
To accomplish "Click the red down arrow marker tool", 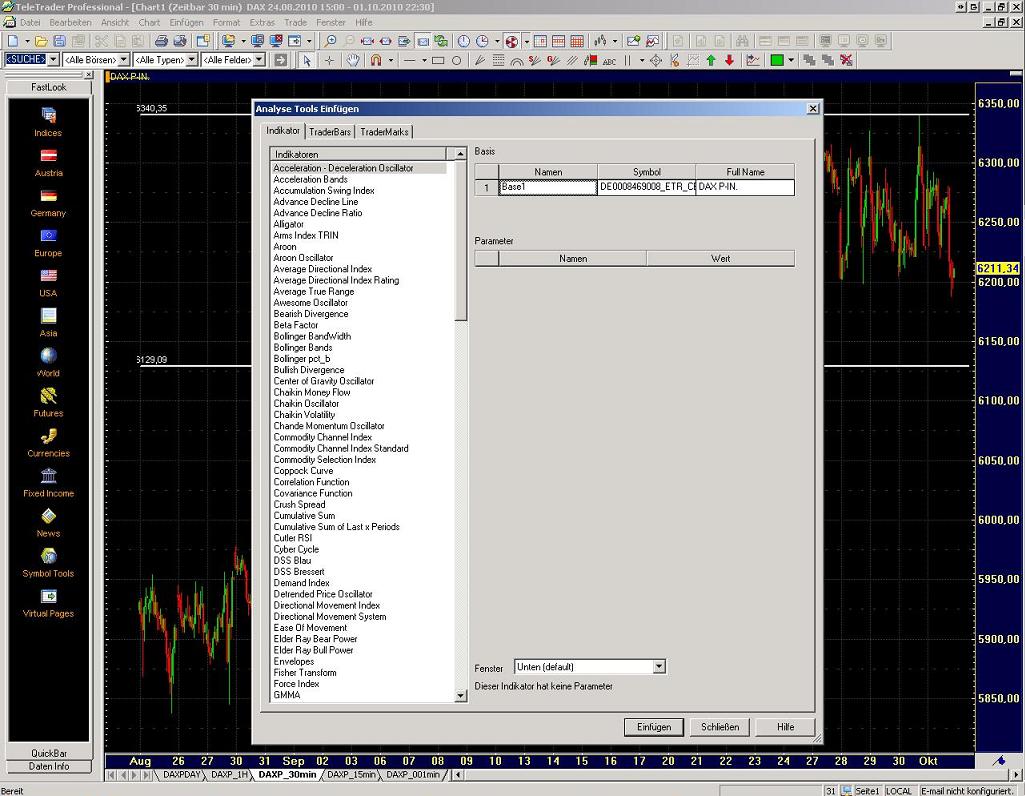I will [x=730, y=60].
